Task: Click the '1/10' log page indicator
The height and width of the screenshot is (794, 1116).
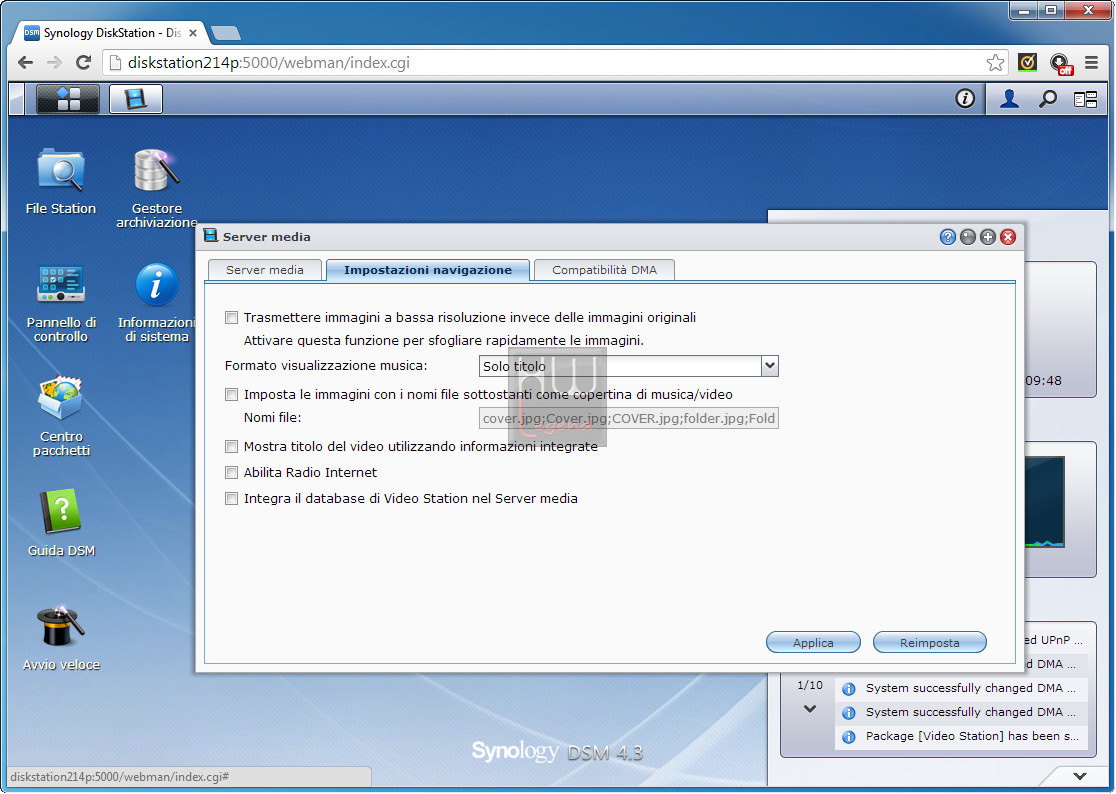Action: [809, 685]
